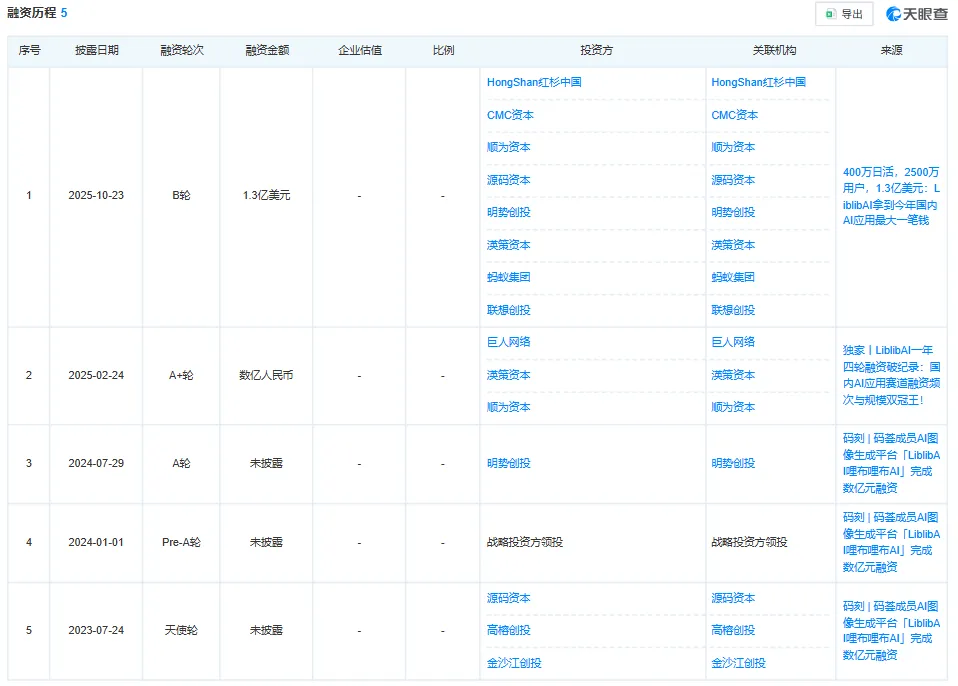Open the 码刻 source link in the 天使轮 row

pos(891,630)
